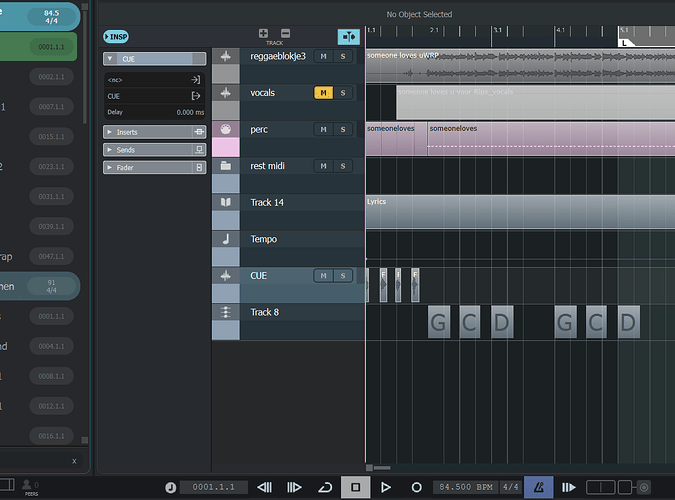This screenshot has width=675, height=500.
Task: Toggle the INSP inspector button
Action: point(116,37)
